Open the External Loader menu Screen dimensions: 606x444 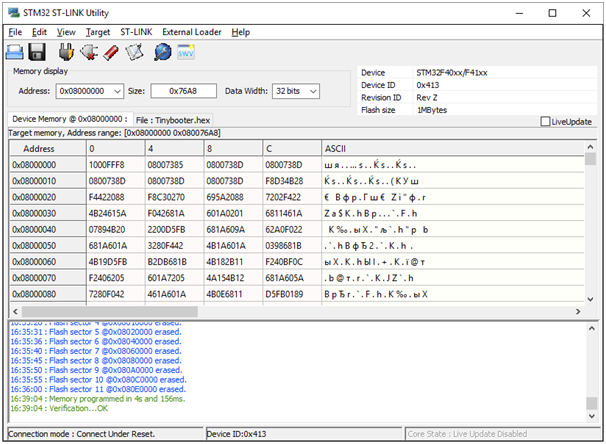(192, 32)
